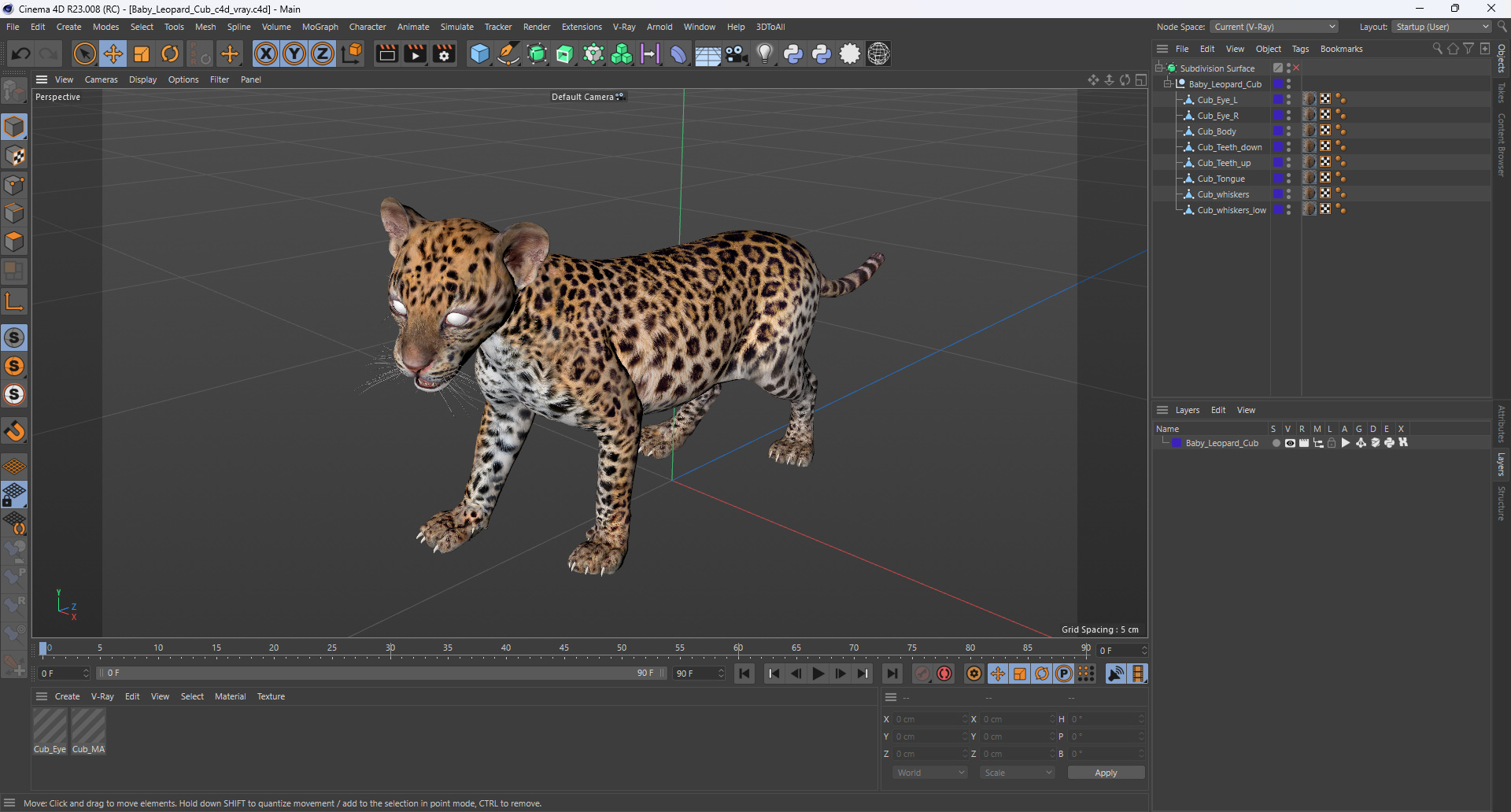Open the Simulate menu
Image resolution: width=1511 pixels, height=812 pixels.
456,27
